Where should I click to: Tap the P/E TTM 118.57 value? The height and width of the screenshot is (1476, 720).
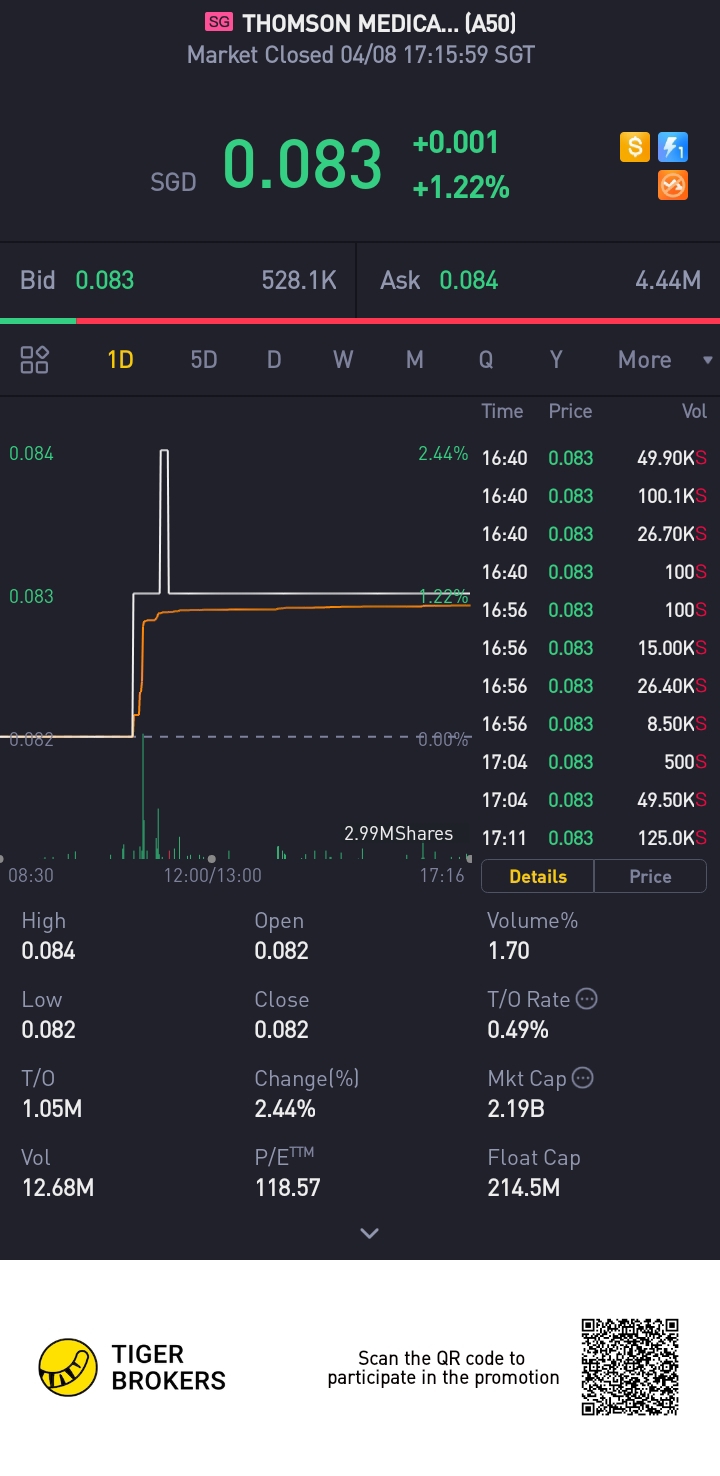click(x=287, y=1187)
